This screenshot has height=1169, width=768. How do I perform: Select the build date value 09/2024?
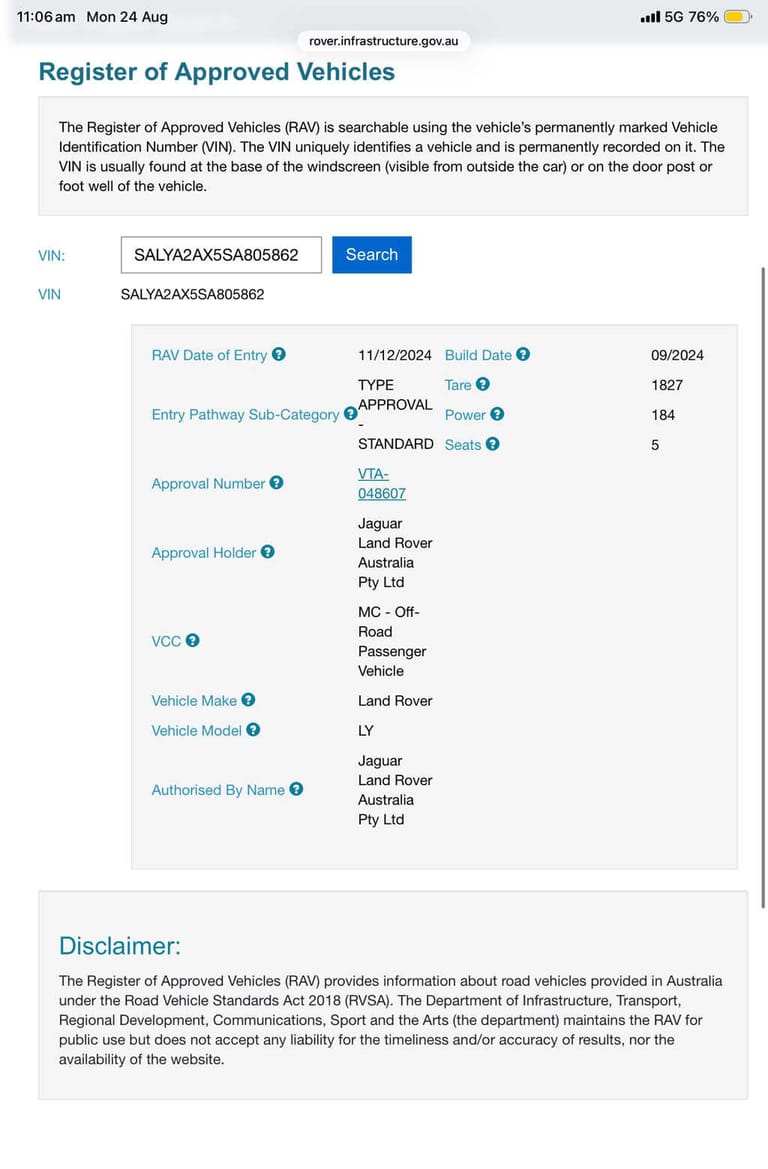coord(677,355)
